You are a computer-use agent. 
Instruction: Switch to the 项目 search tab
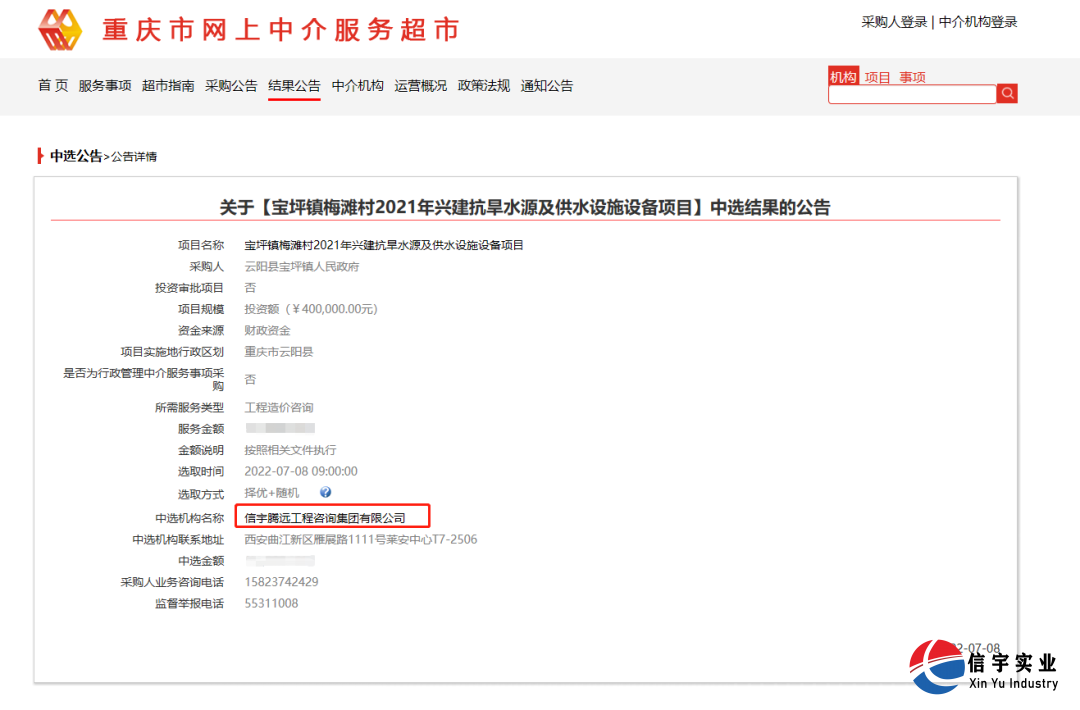point(875,75)
